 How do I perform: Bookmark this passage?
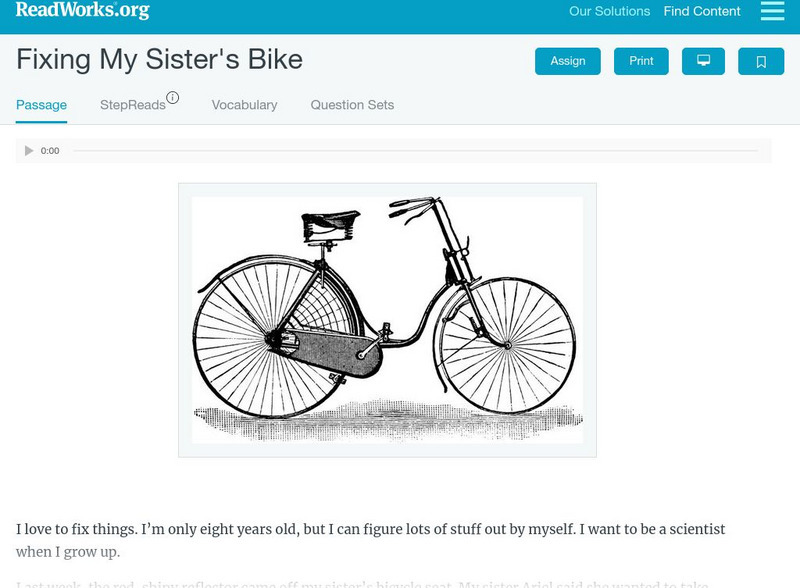click(x=761, y=61)
